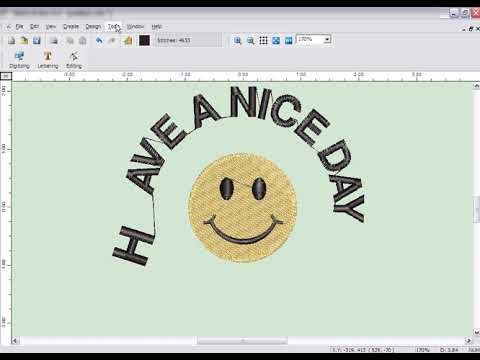Click the left eye of the smiley
Image resolution: width=480 pixels, height=360 pixels.
tap(227, 189)
